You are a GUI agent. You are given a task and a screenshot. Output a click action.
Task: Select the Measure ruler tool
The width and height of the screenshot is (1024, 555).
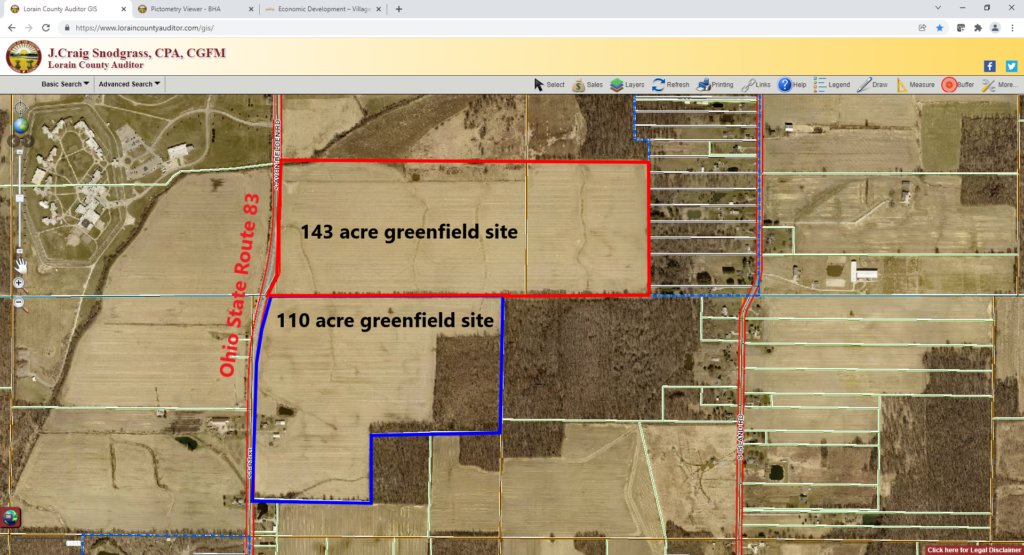pyautogui.click(x=915, y=85)
